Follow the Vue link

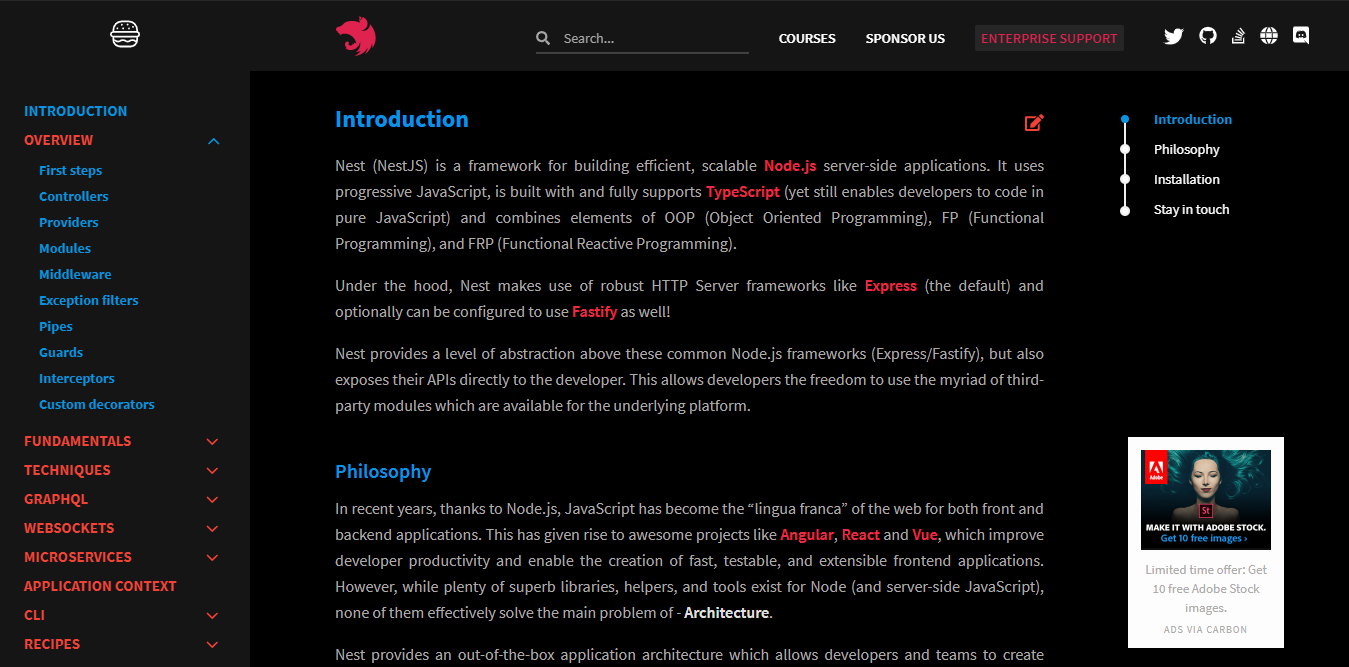pos(925,535)
